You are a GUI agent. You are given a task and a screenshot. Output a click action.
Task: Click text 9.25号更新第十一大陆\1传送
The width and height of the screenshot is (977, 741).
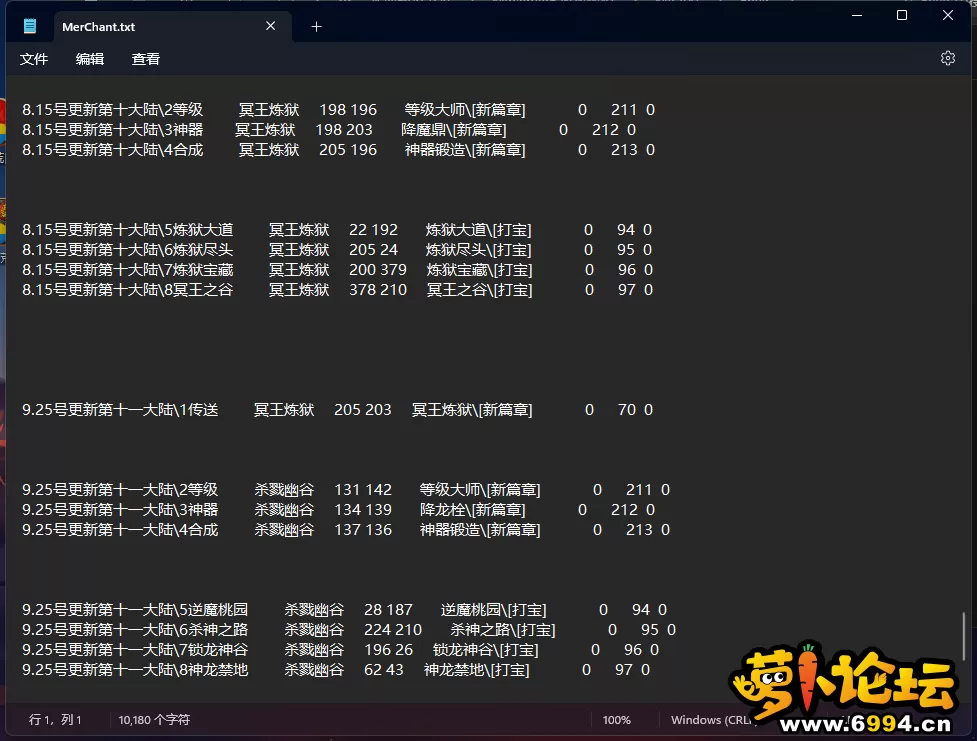120,410
